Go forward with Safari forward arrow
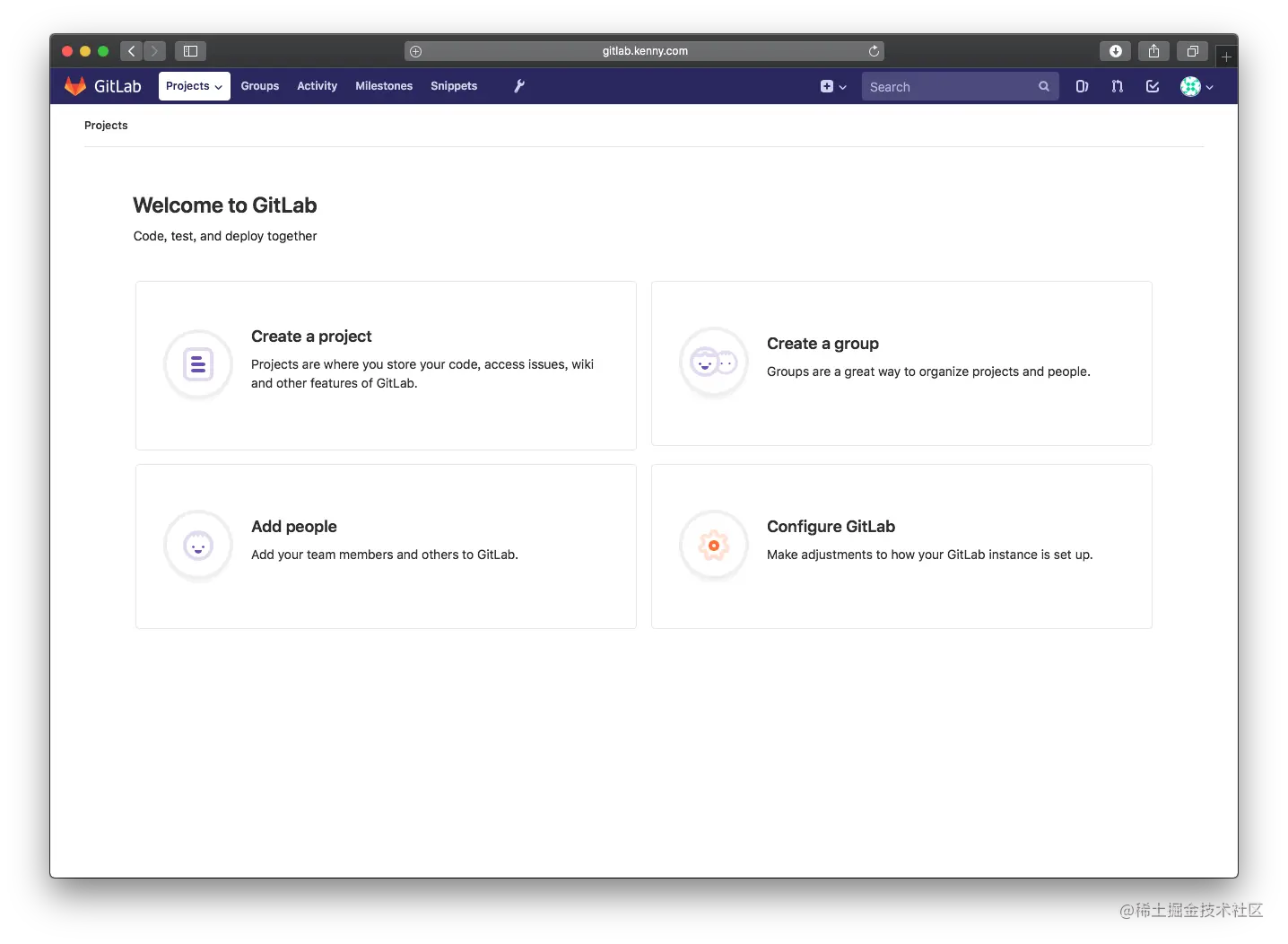1288x944 pixels. 154,51
